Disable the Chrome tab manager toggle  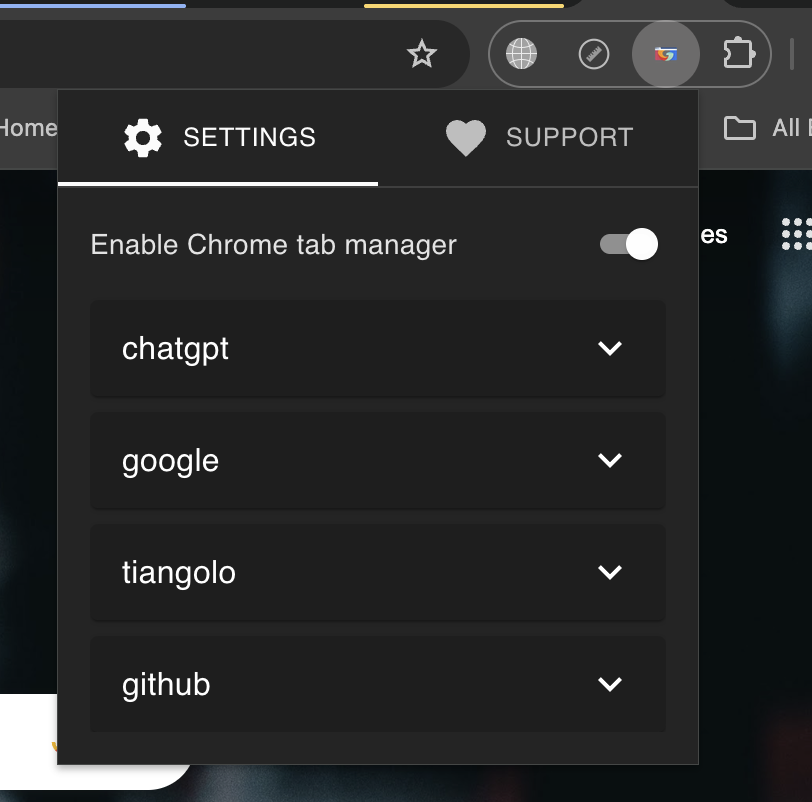(x=629, y=244)
